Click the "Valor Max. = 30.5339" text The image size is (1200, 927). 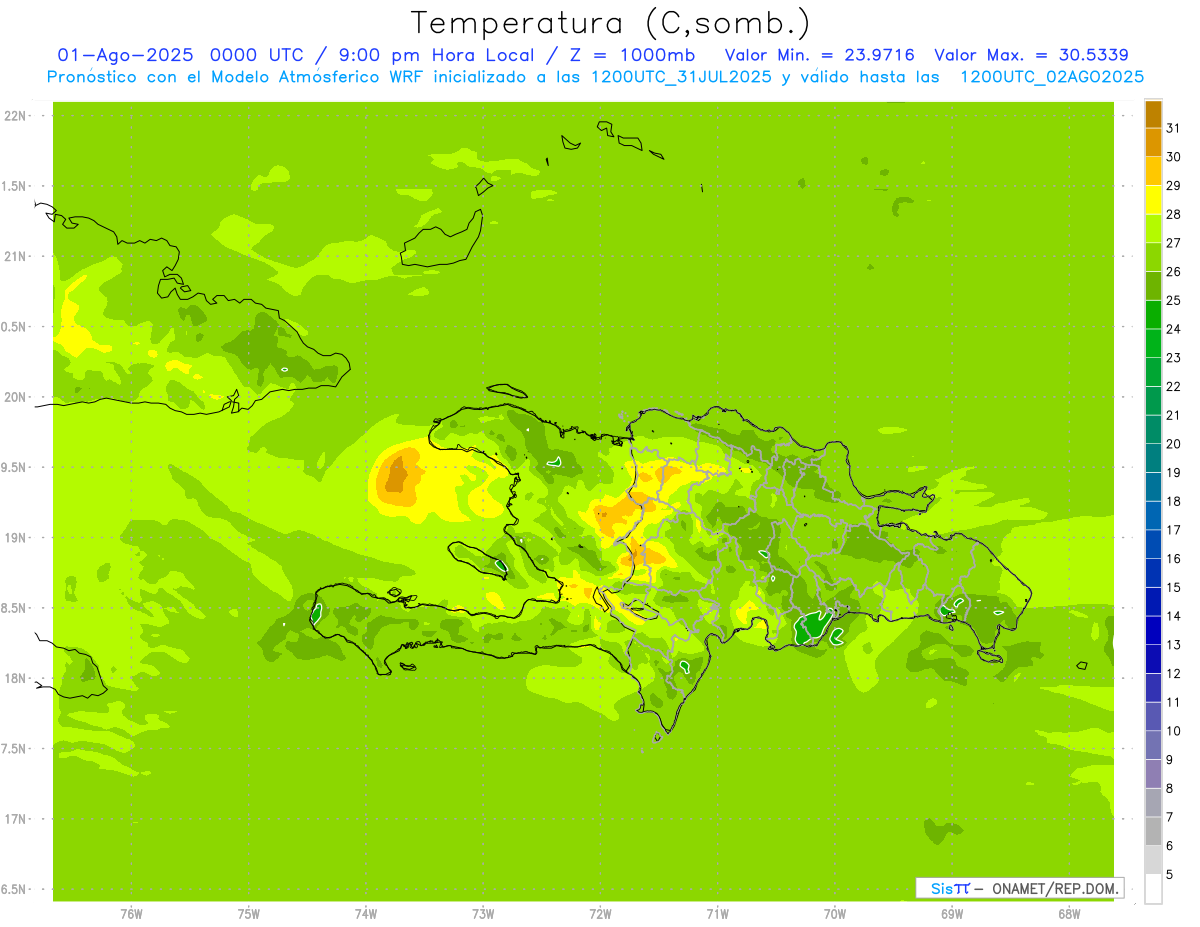[1031, 55]
